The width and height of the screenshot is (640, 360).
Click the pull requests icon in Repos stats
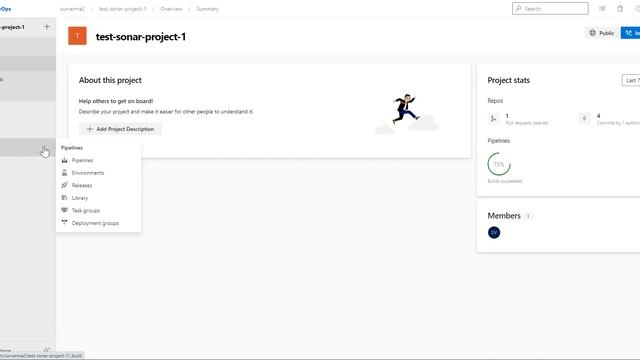[493, 119]
